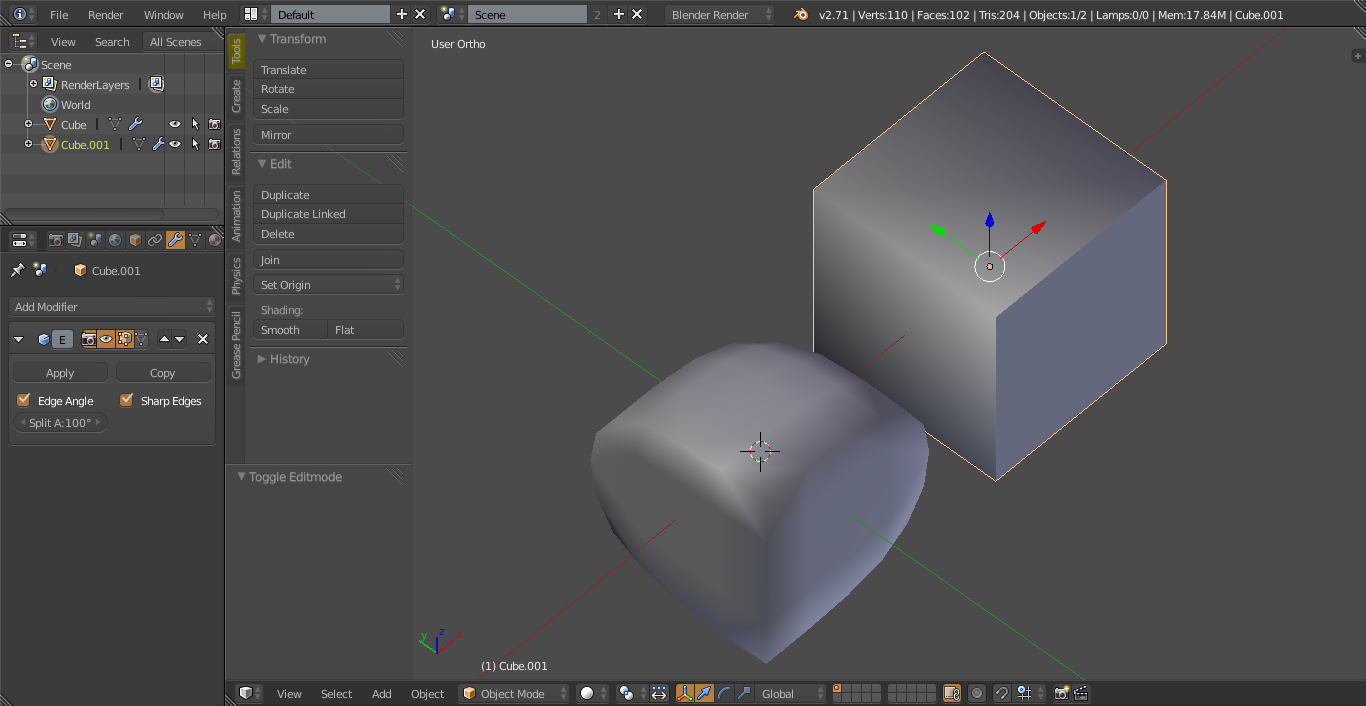This screenshot has height=706, width=1366.
Task: Open the Modifiers properties tab
Action: point(175,240)
